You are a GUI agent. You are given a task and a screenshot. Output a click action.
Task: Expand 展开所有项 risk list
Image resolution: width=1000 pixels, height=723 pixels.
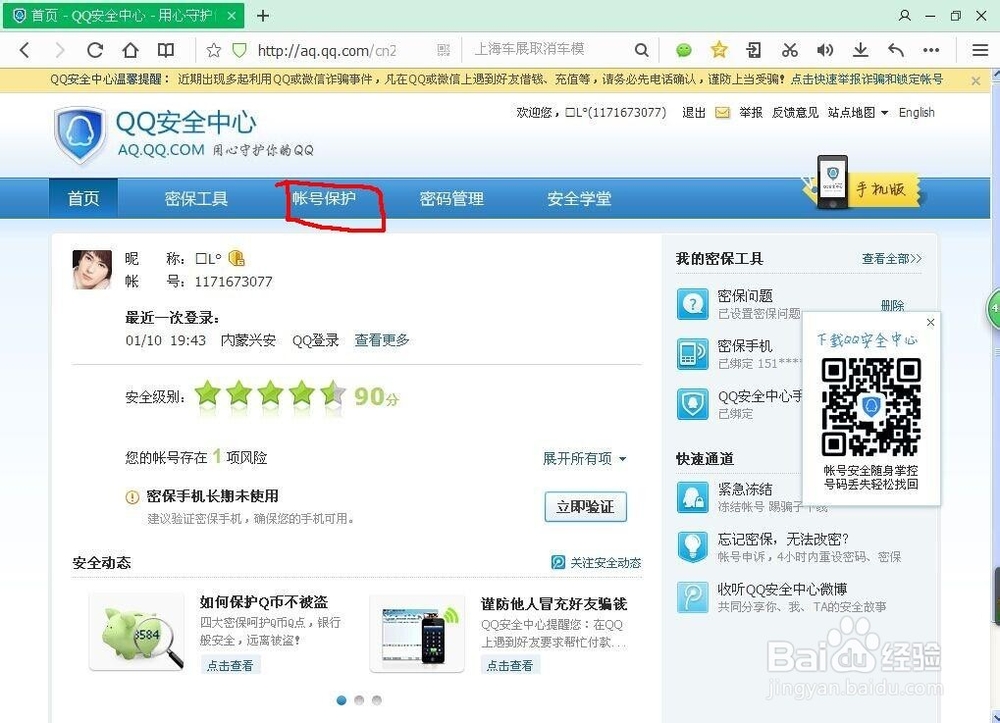click(x=584, y=458)
